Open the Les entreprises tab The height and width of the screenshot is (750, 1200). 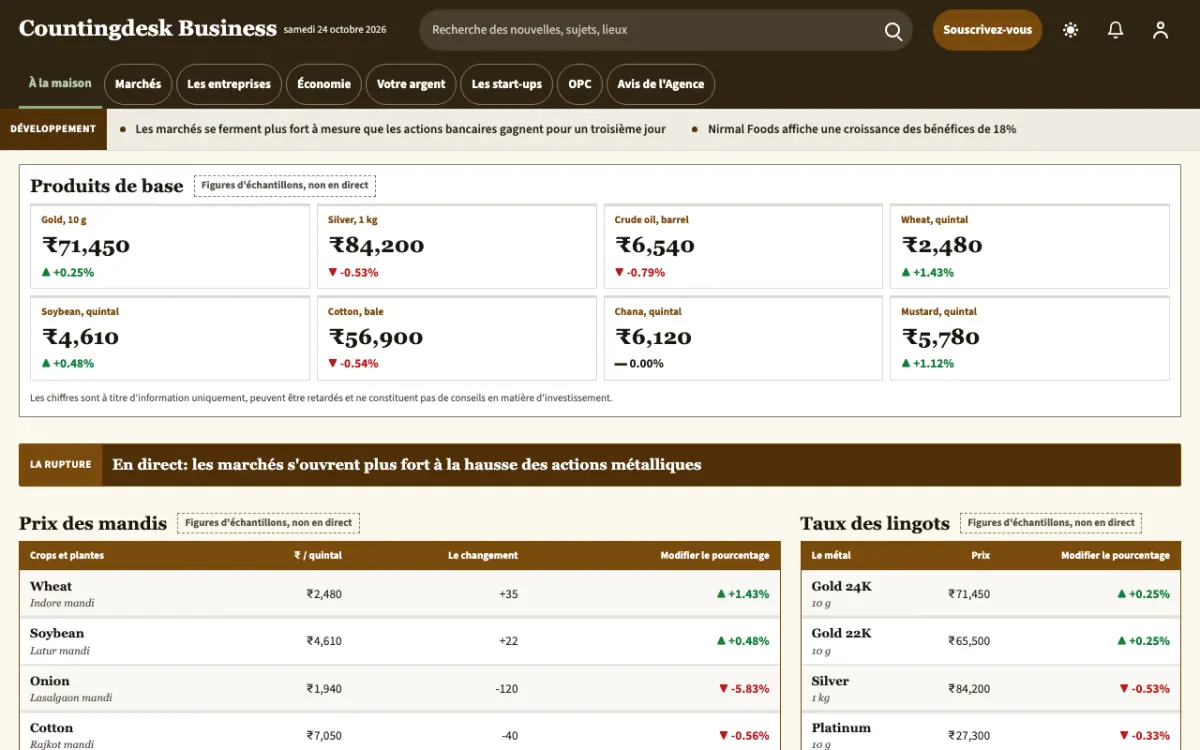pyautogui.click(x=229, y=84)
